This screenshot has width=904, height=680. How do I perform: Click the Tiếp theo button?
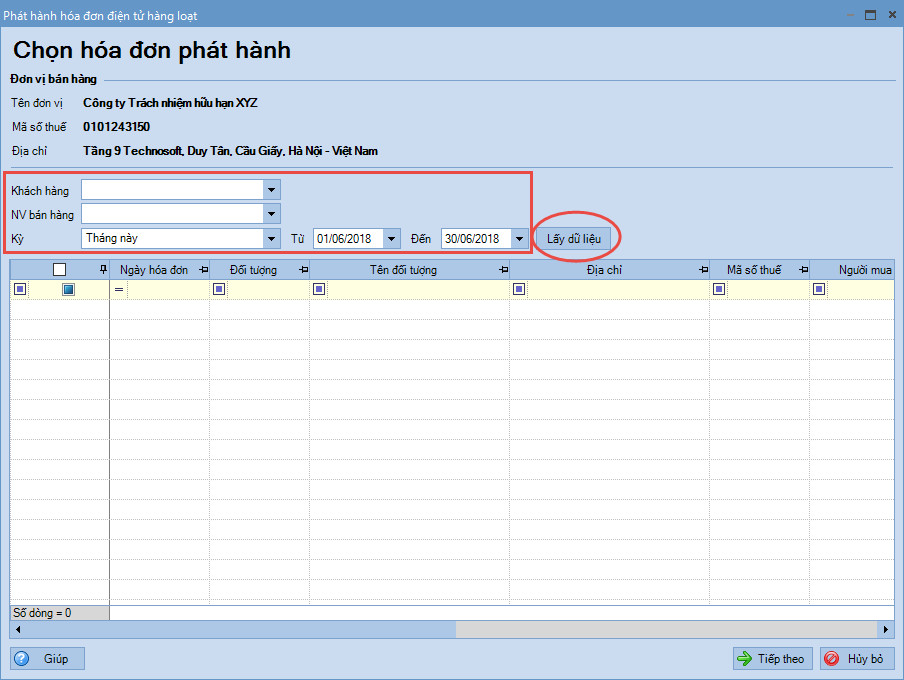pyautogui.click(x=772, y=659)
